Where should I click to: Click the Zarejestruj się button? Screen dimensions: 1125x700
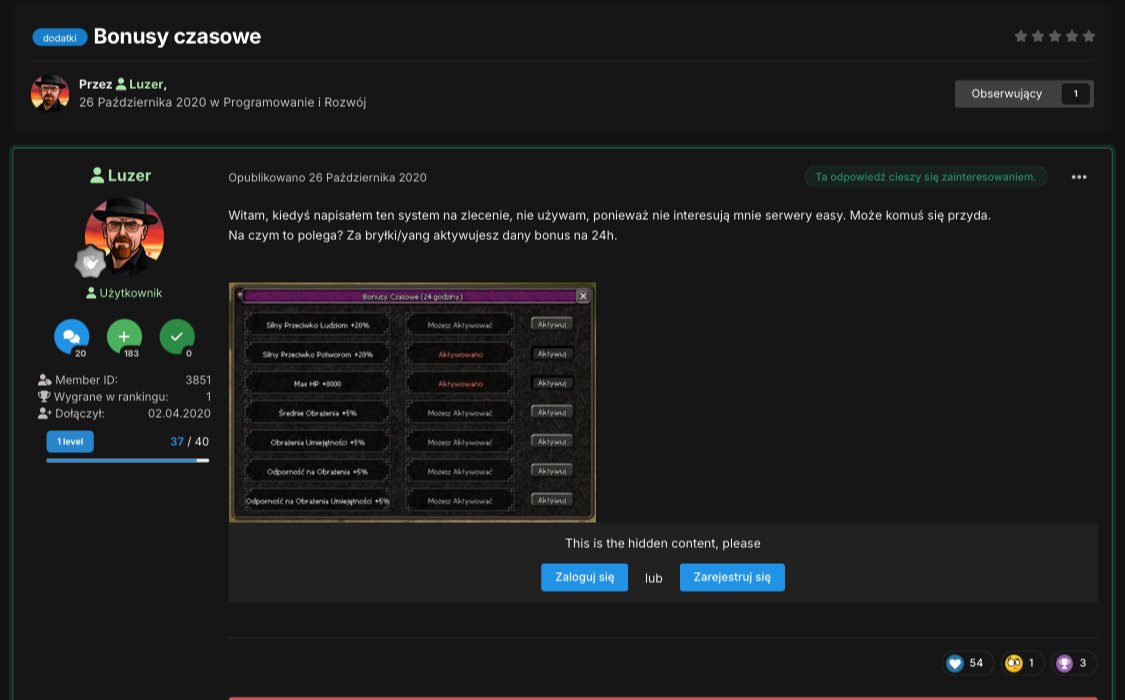732,577
